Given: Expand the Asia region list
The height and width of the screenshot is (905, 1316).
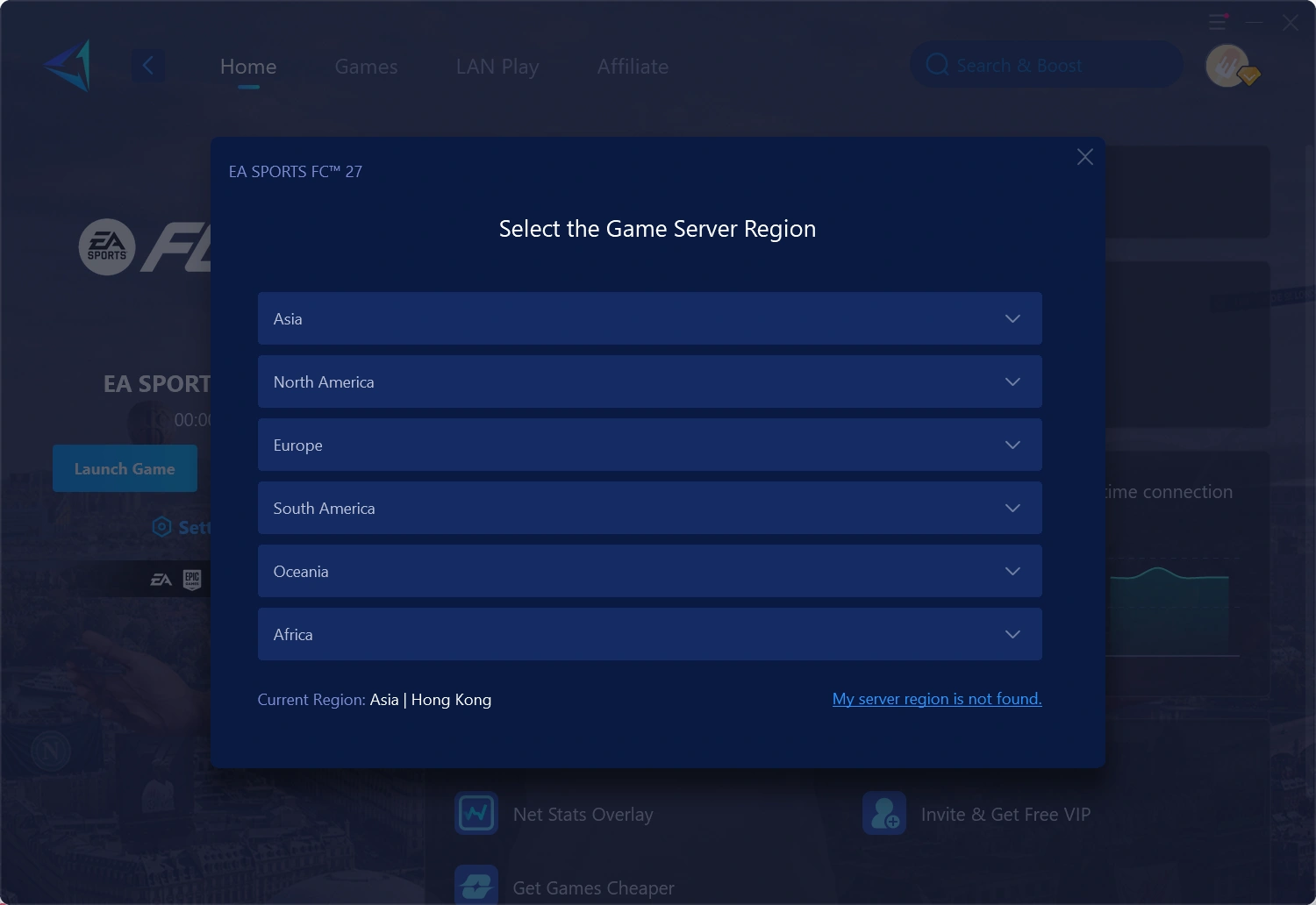Looking at the screenshot, I should coord(650,318).
